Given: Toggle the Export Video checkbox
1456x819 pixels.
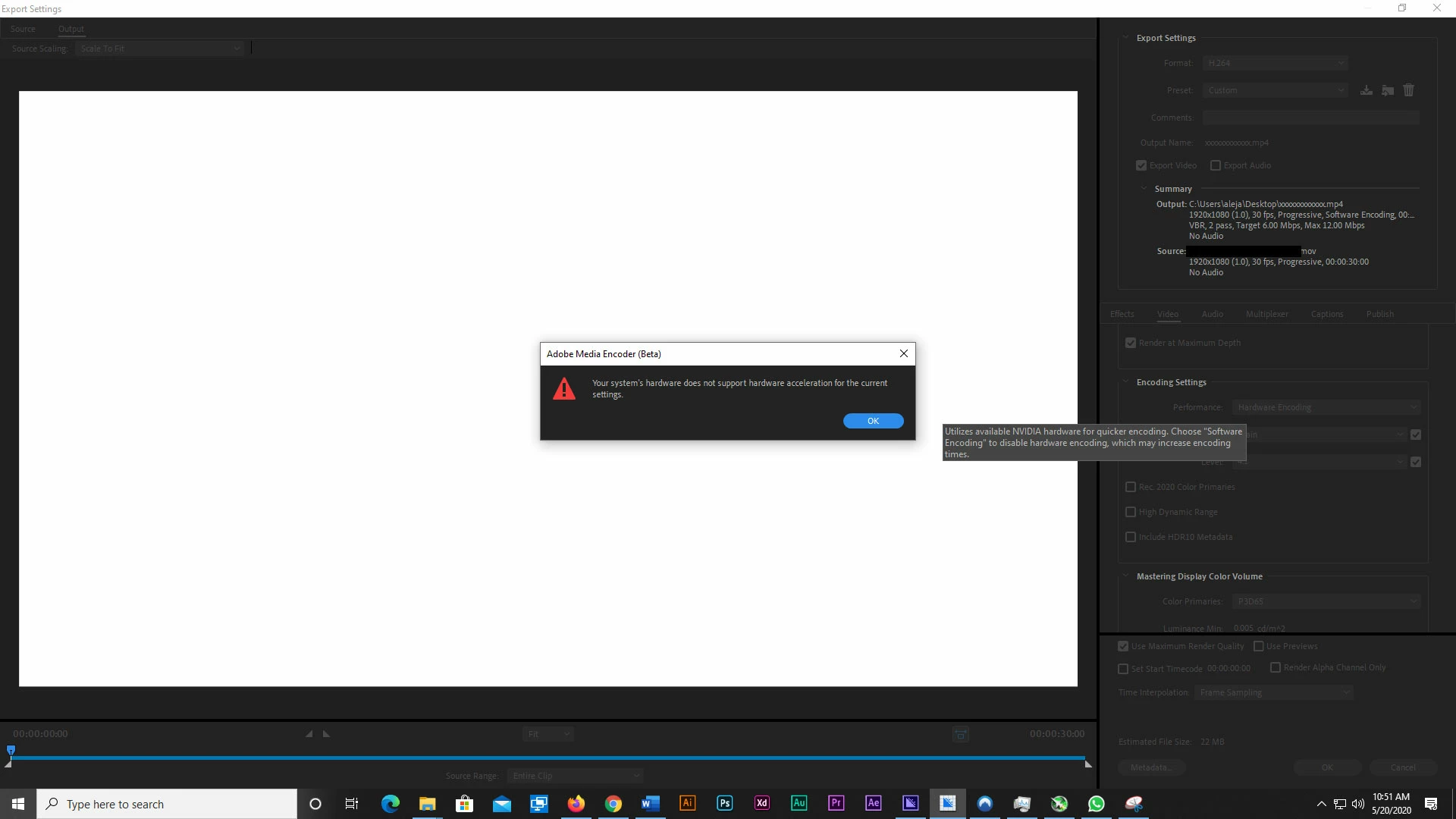Looking at the screenshot, I should (1141, 165).
